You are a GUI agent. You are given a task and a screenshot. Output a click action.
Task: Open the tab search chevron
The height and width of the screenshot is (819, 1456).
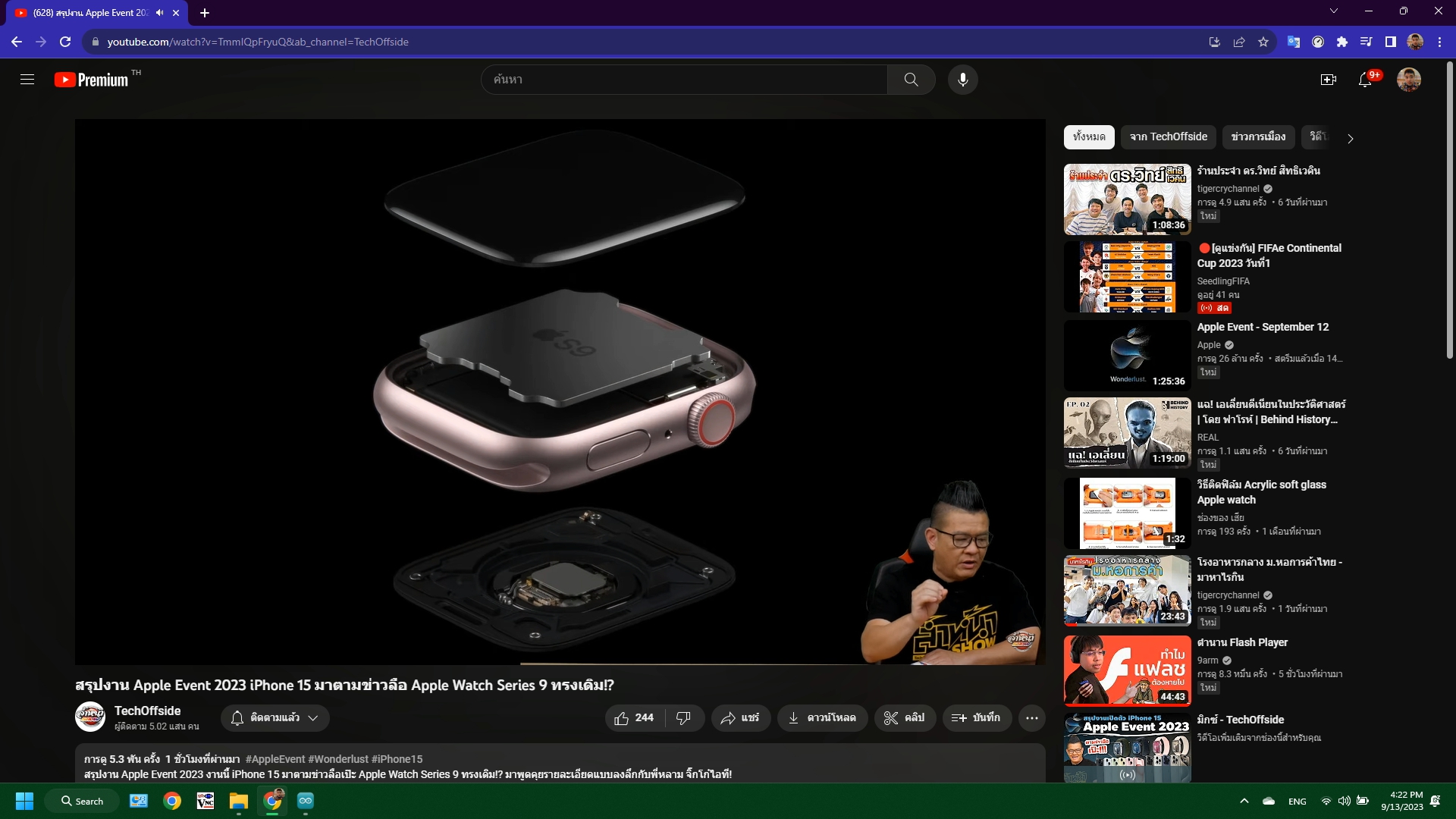coord(1334,11)
